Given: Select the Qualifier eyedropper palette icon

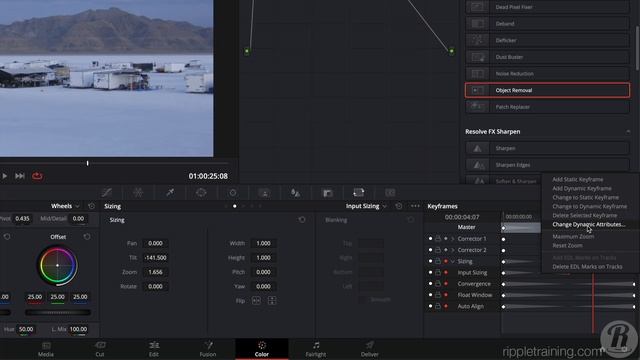Looking at the screenshot, I should [170, 193].
